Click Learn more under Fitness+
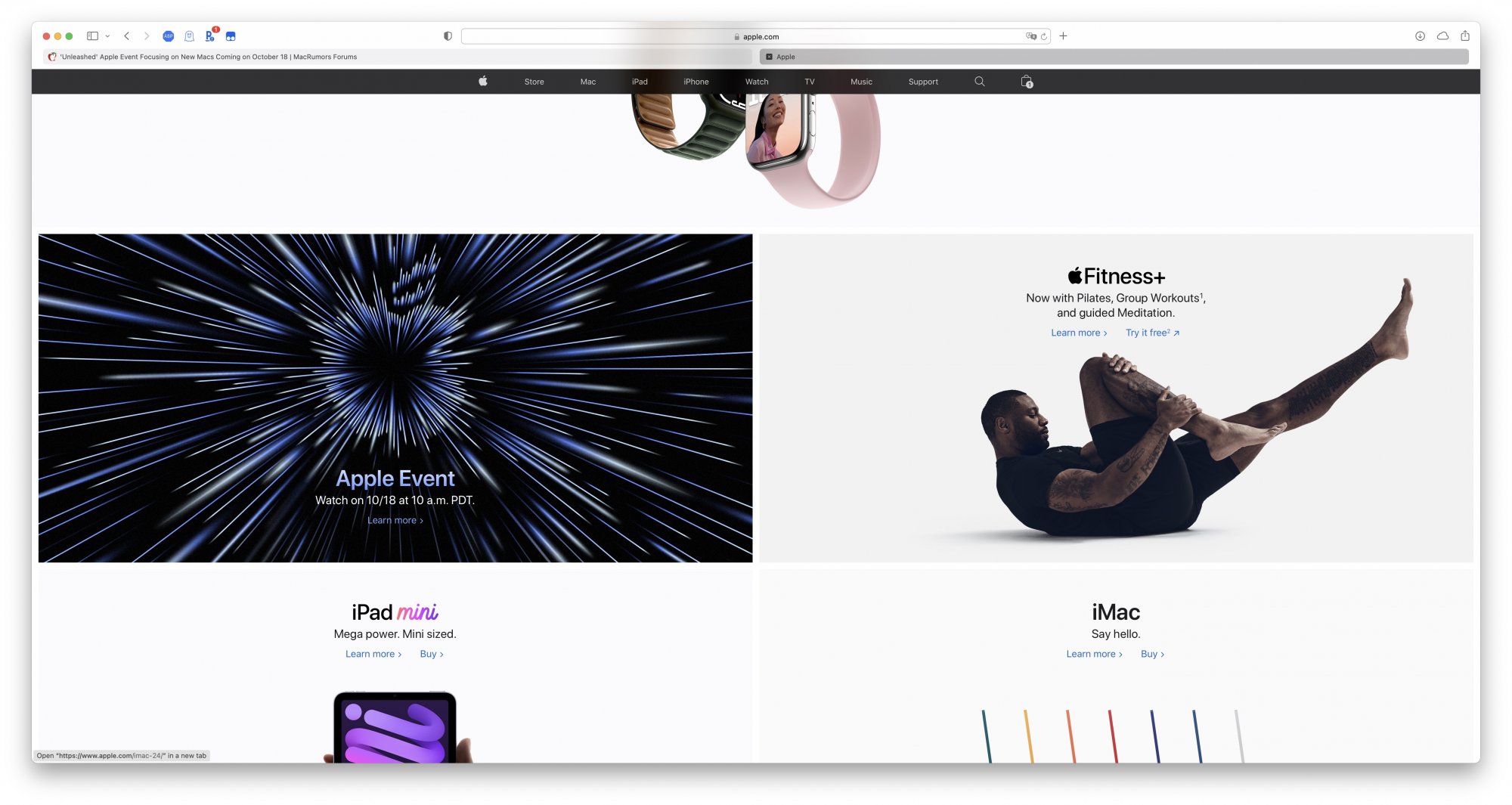The image size is (1512, 805). (1079, 333)
